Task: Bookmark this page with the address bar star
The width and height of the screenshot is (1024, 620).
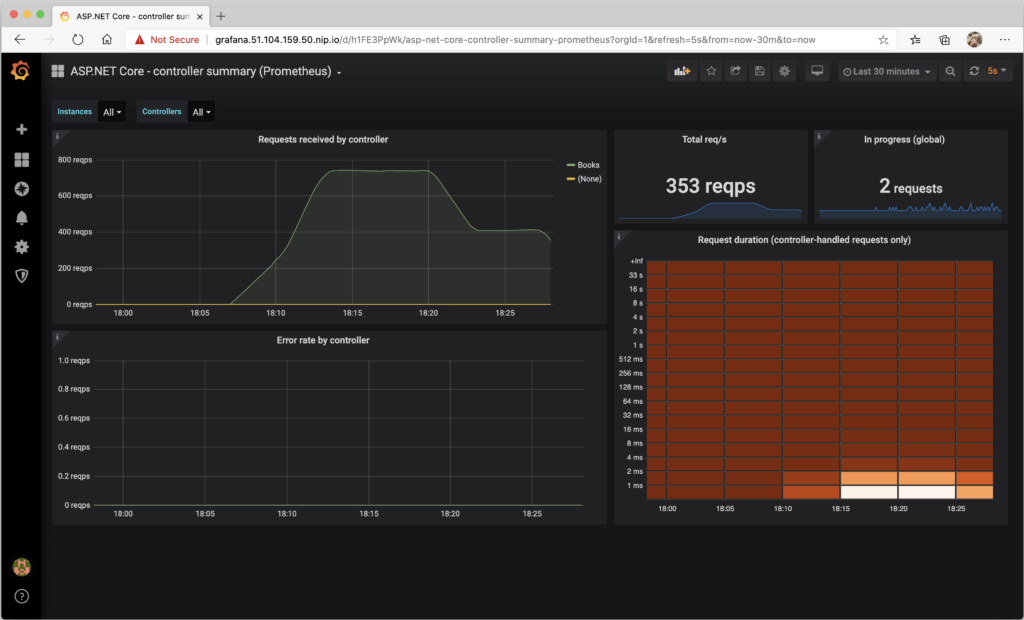Action: click(883, 40)
